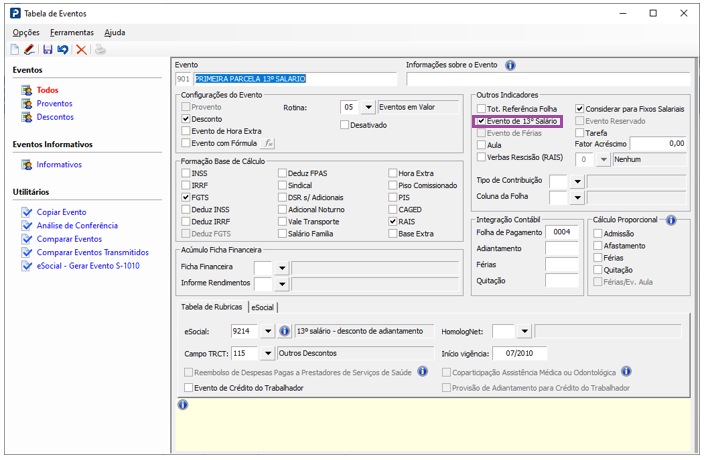Click the red X delete icon
704x460 pixels.
point(81,49)
